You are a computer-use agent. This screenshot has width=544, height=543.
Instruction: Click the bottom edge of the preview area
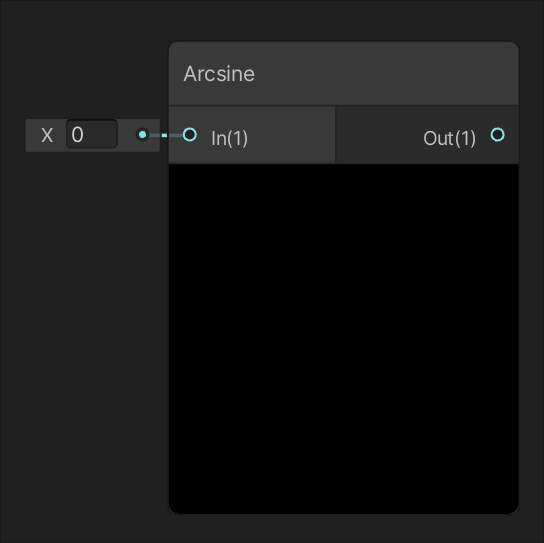point(343,513)
